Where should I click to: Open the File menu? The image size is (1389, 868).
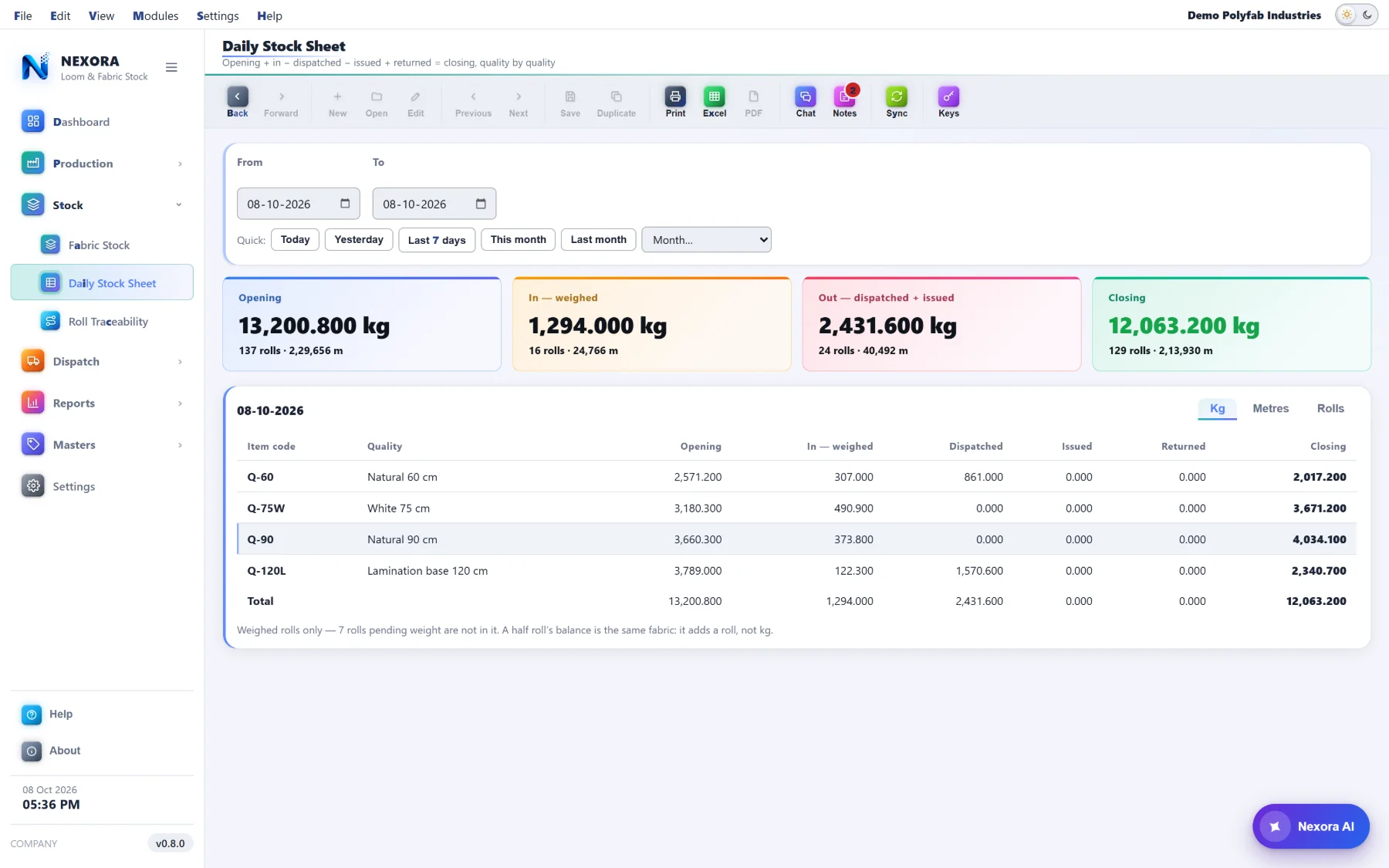coord(23,15)
